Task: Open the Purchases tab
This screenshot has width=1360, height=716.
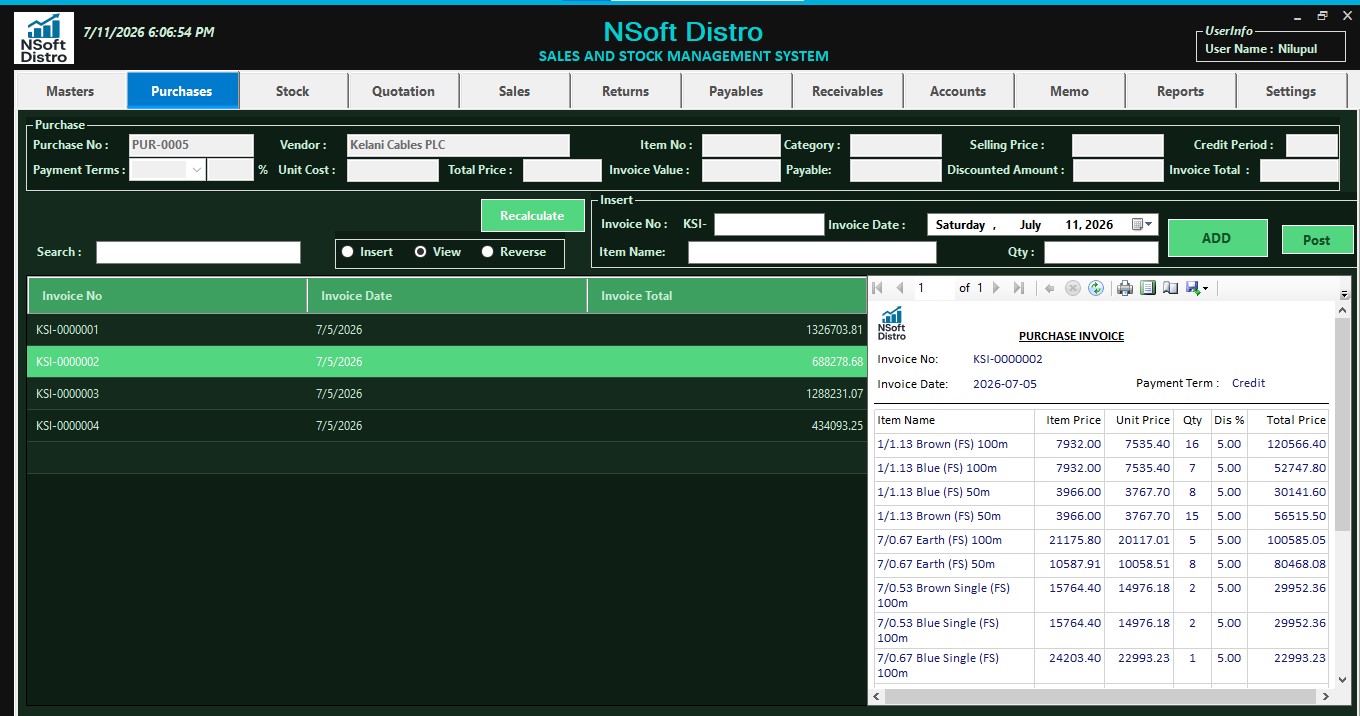Action: pyautogui.click(x=182, y=91)
